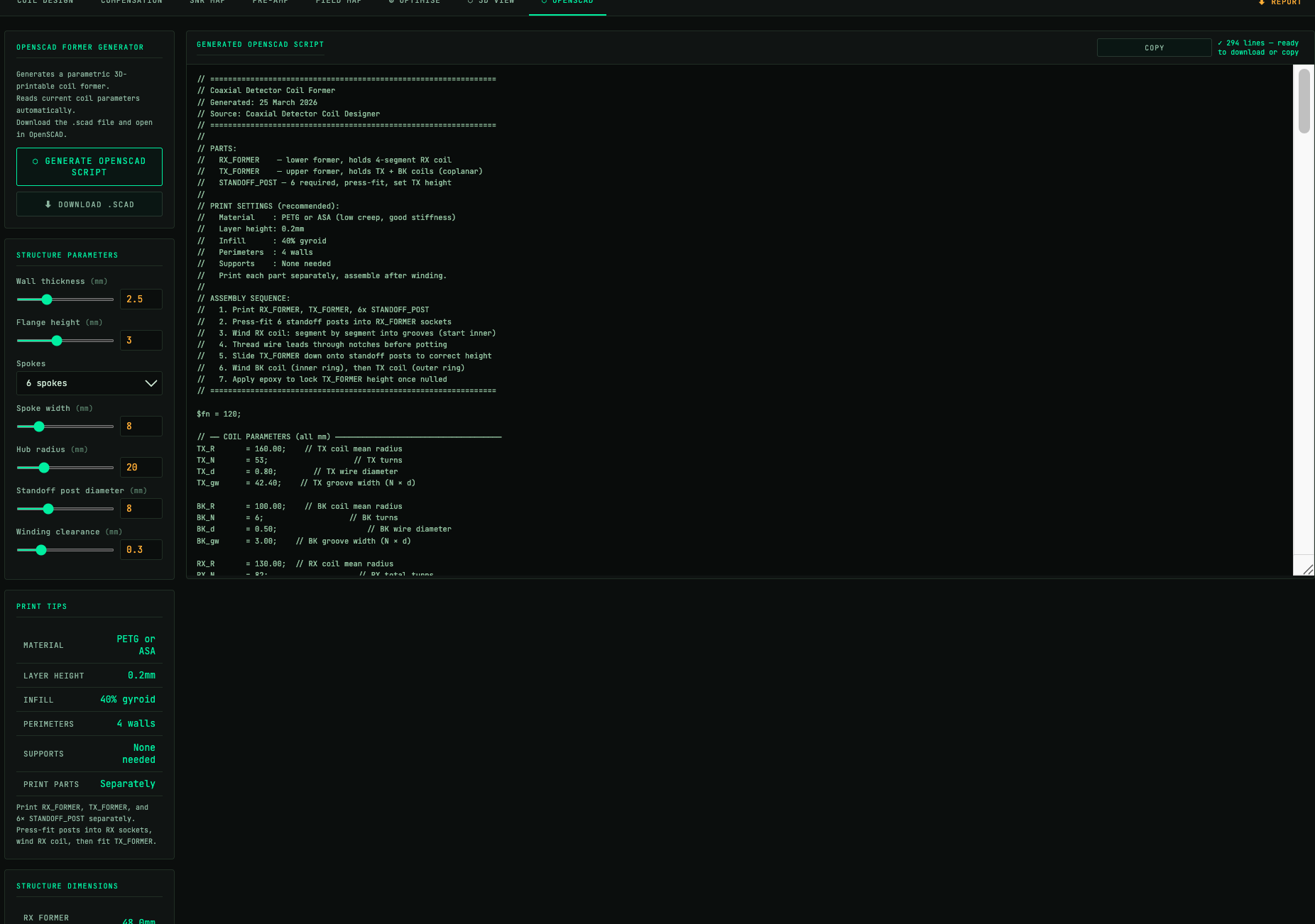Click the 'PRINT TIPS' heading
Image resolution: width=1315 pixels, height=924 pixels.
[42, 607]
